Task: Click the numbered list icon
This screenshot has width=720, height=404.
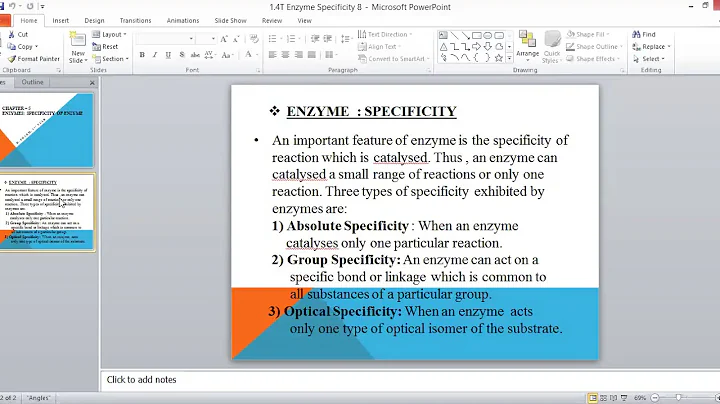Action: (x=291, y=39)
